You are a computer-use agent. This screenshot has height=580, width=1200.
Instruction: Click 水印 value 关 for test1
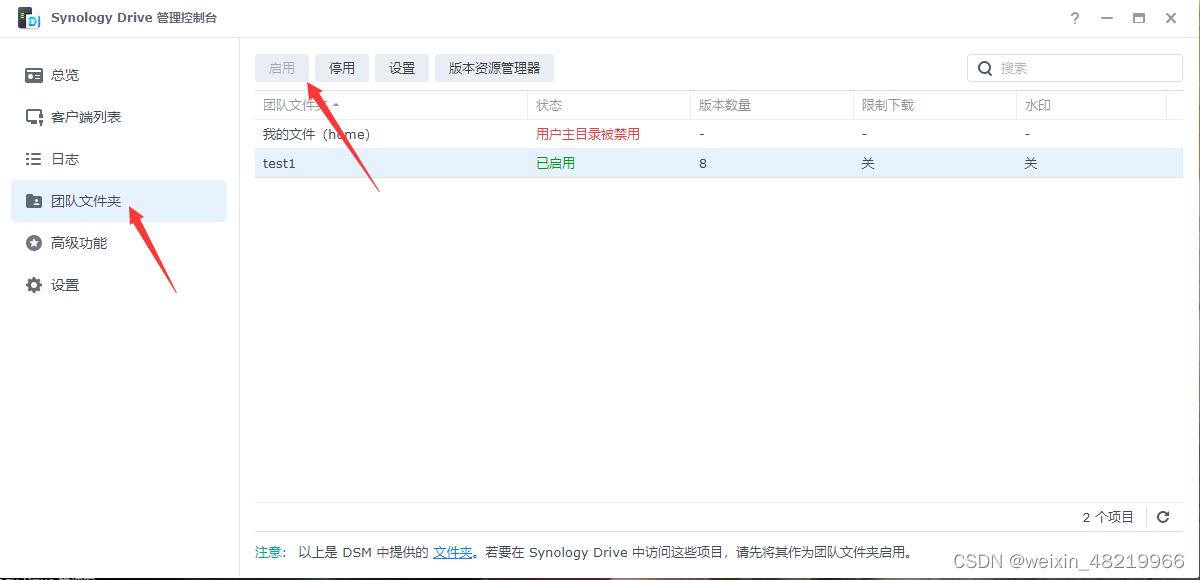pos(1031,163)
